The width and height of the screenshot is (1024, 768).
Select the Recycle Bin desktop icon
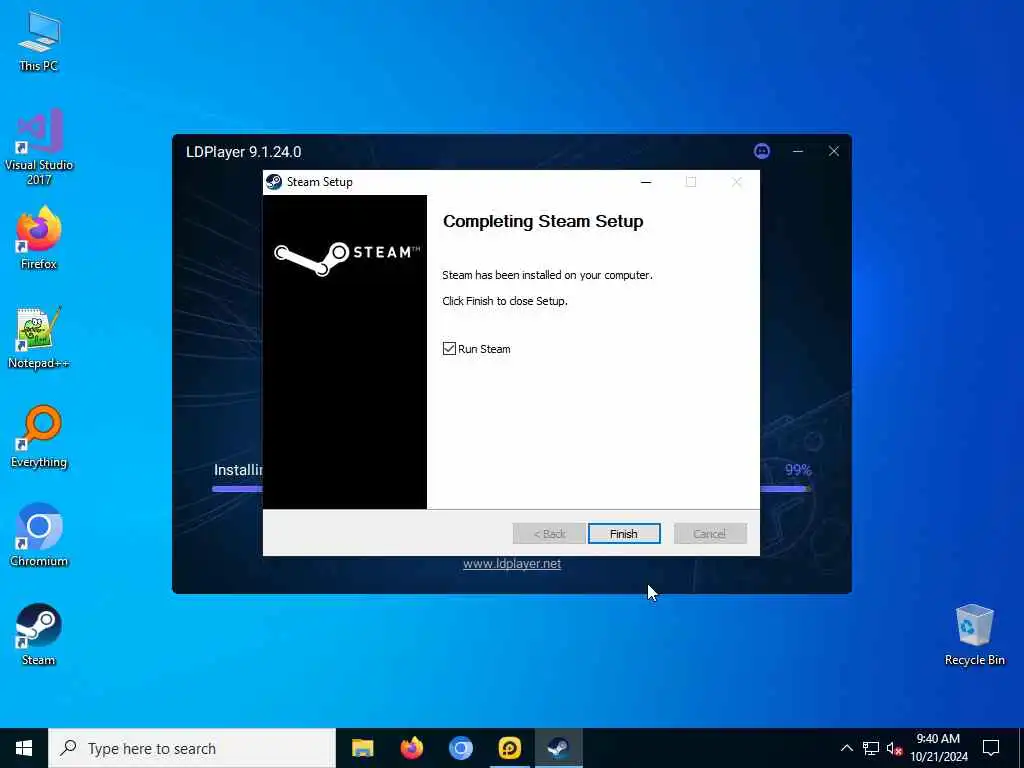[974, 635]
